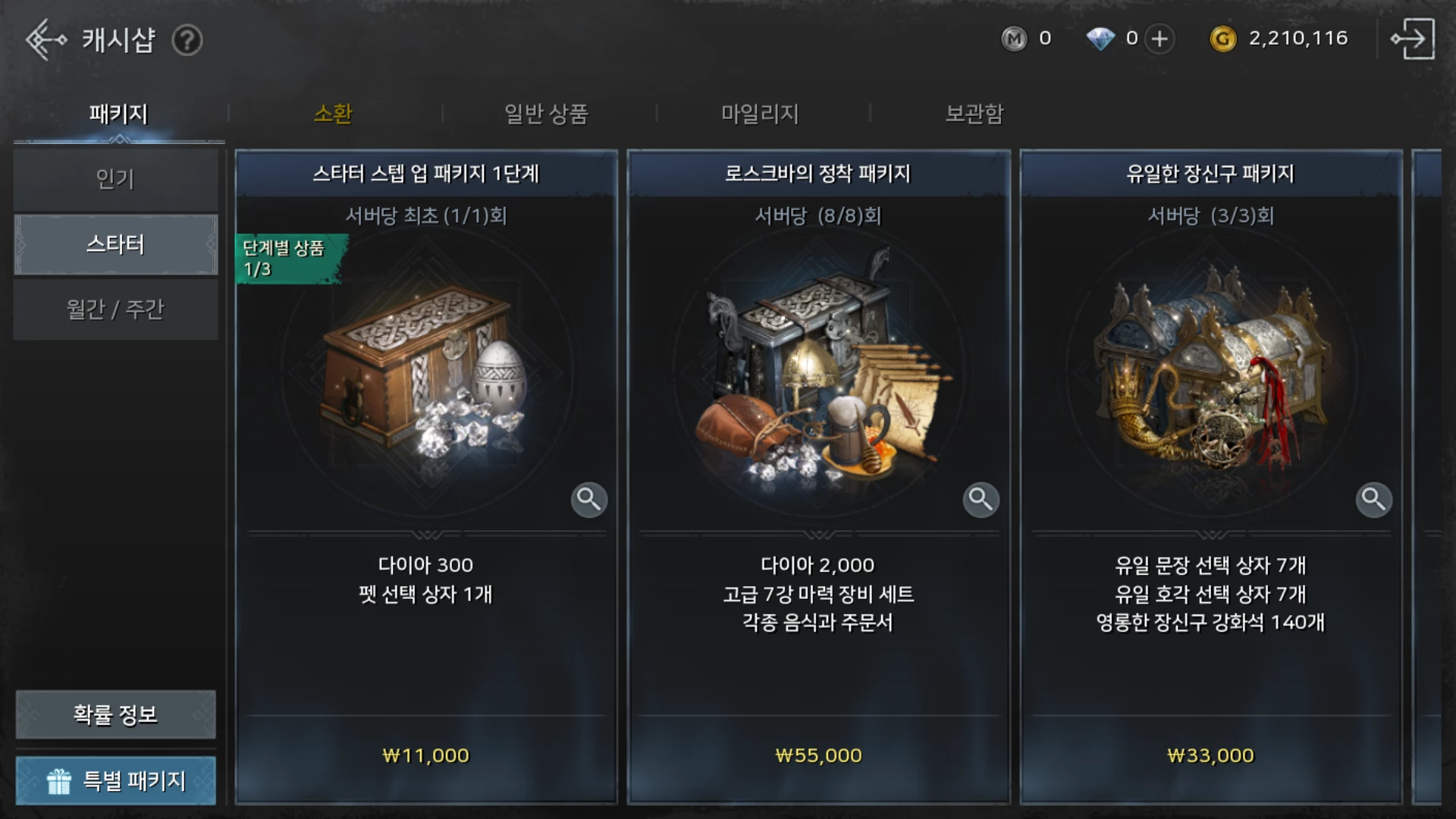Open the 보관함 storage tab

[974, 114]
